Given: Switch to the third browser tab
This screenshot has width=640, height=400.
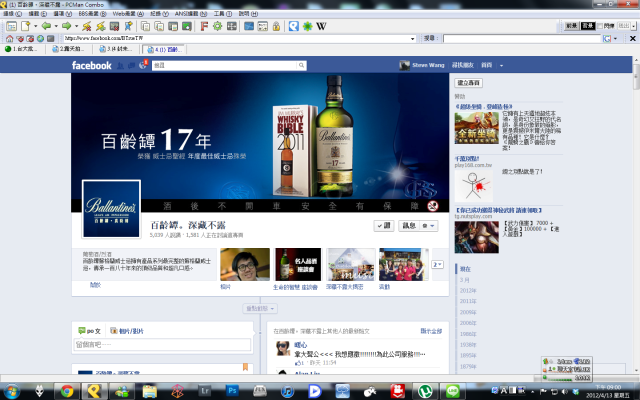Looking at the screenshot, I should pyautogui.click(x=116, y=49).
